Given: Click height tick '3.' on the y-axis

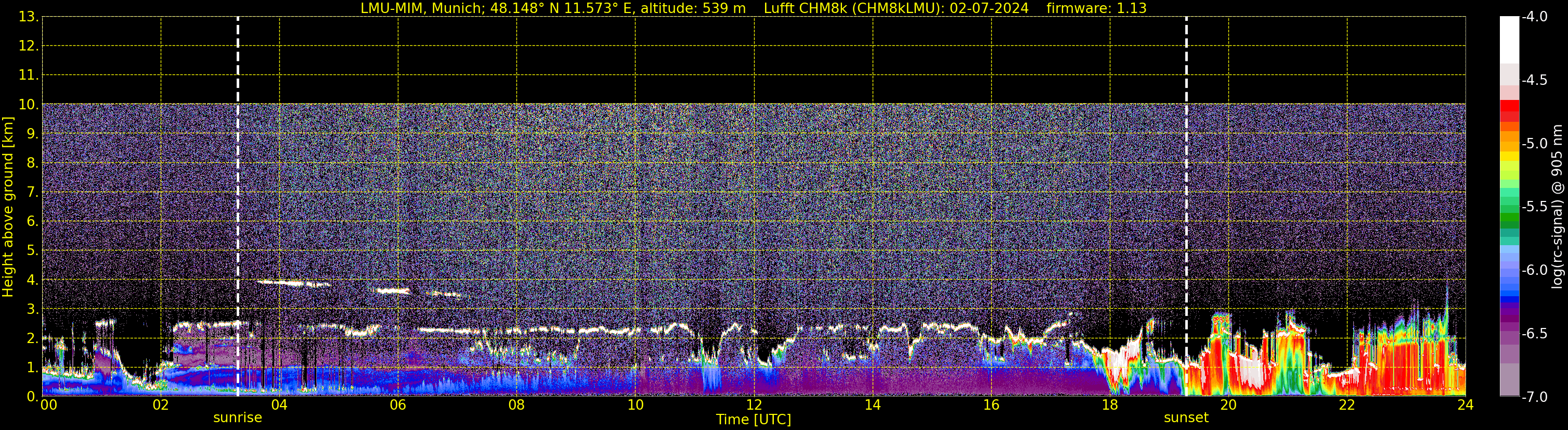Looking at the screenshot, I should (x=32, y=309).
